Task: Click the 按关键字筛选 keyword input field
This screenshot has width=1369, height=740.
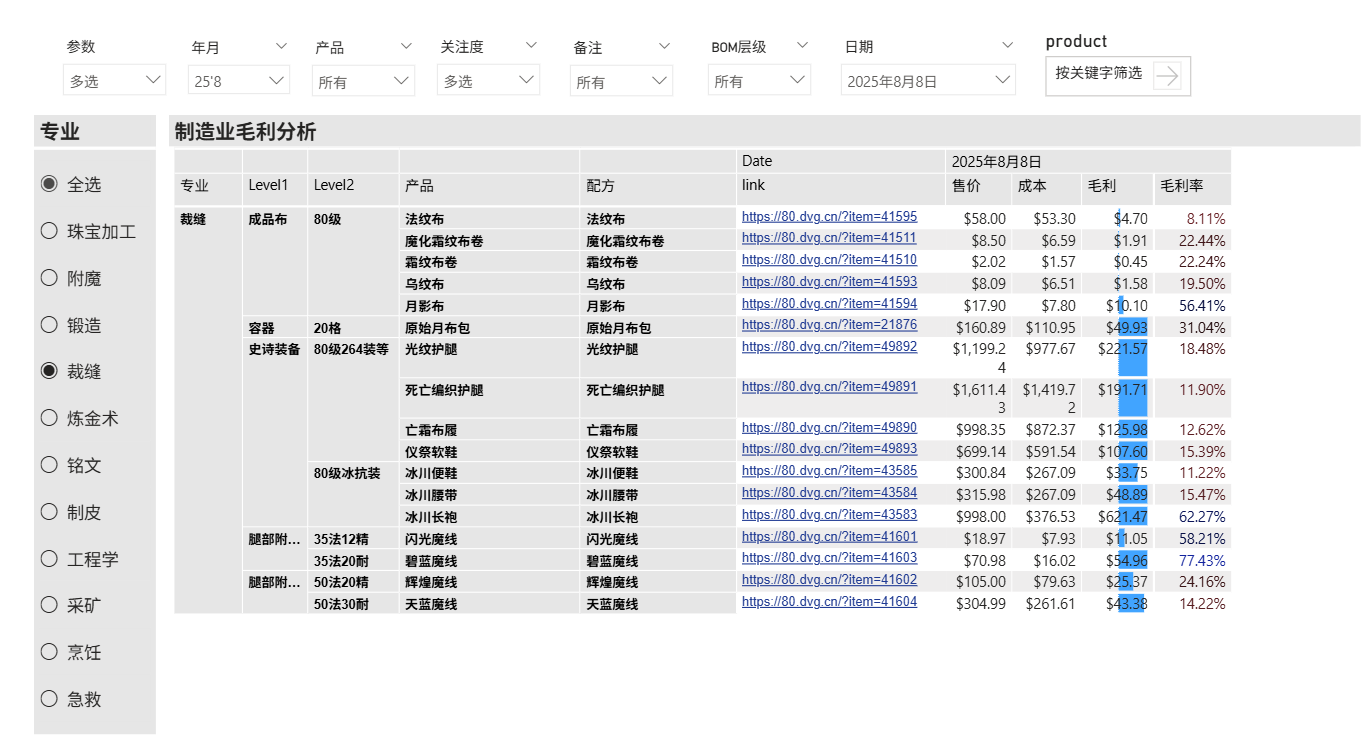Action: [1099, 73]
